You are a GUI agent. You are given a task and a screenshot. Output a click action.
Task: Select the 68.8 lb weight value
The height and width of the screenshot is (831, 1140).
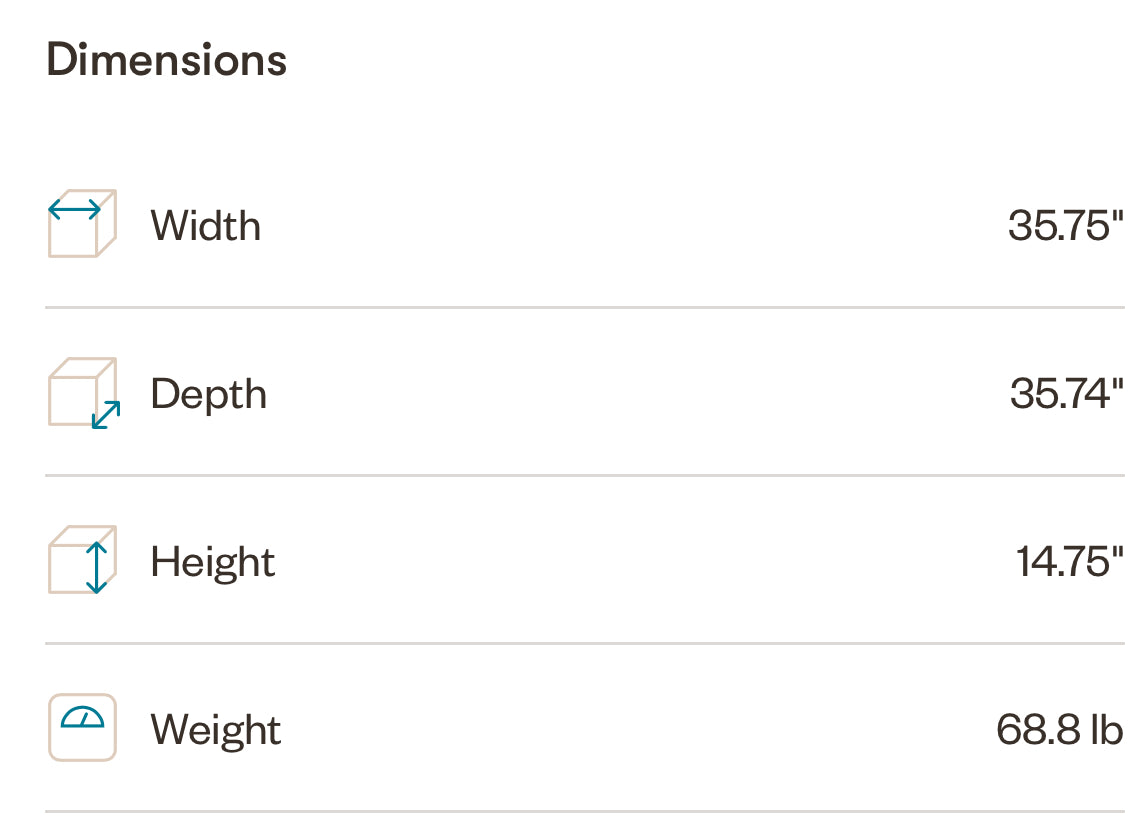1060,729
